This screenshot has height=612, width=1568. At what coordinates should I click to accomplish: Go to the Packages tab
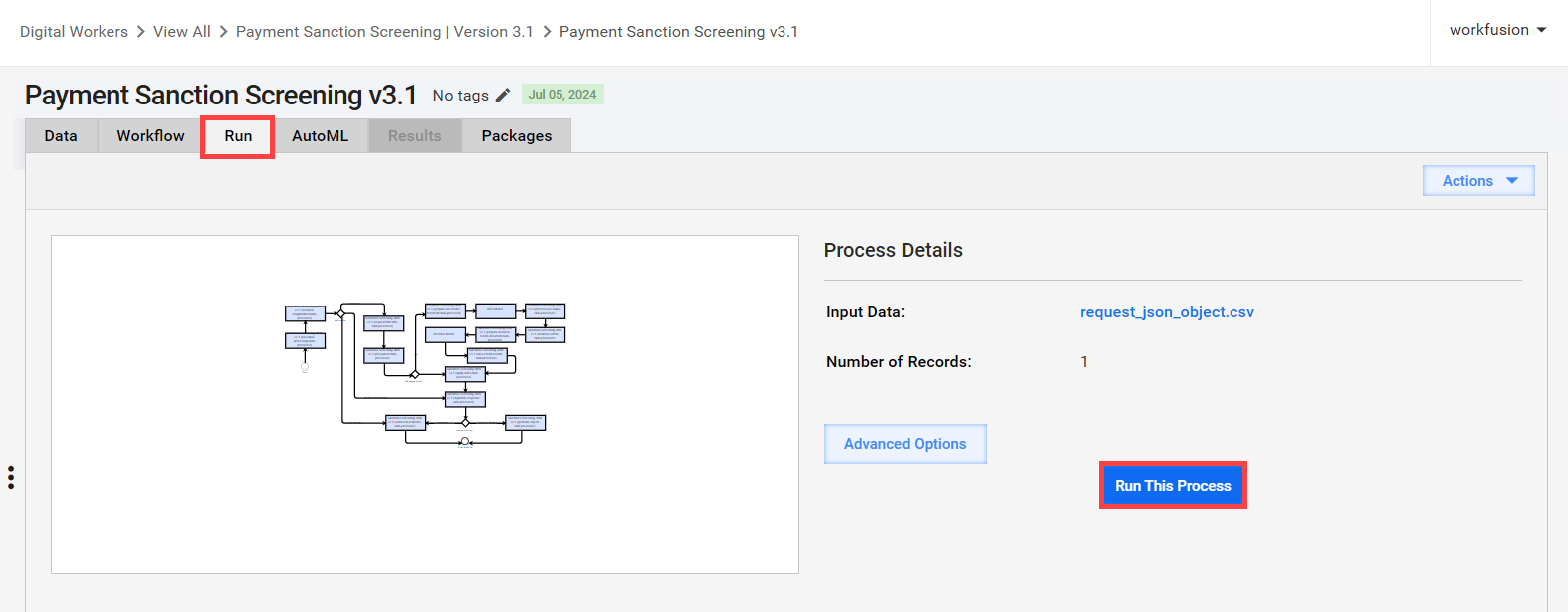coord(517,136)
